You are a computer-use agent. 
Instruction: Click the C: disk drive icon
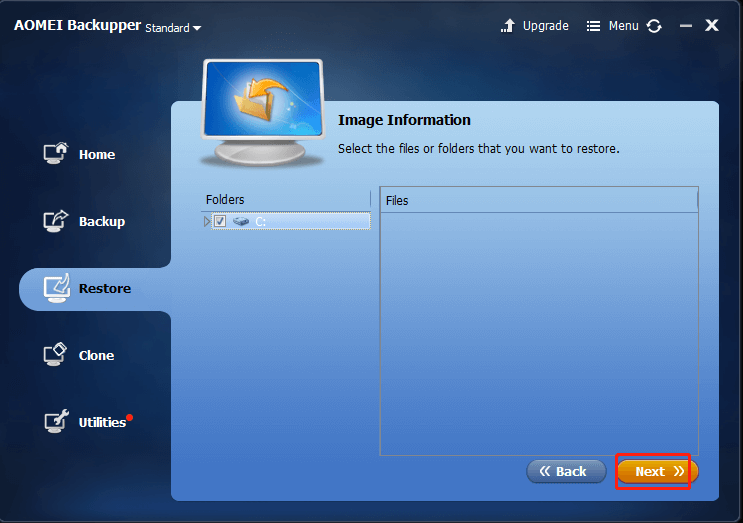pyautogui.click(x=241, y=221)
